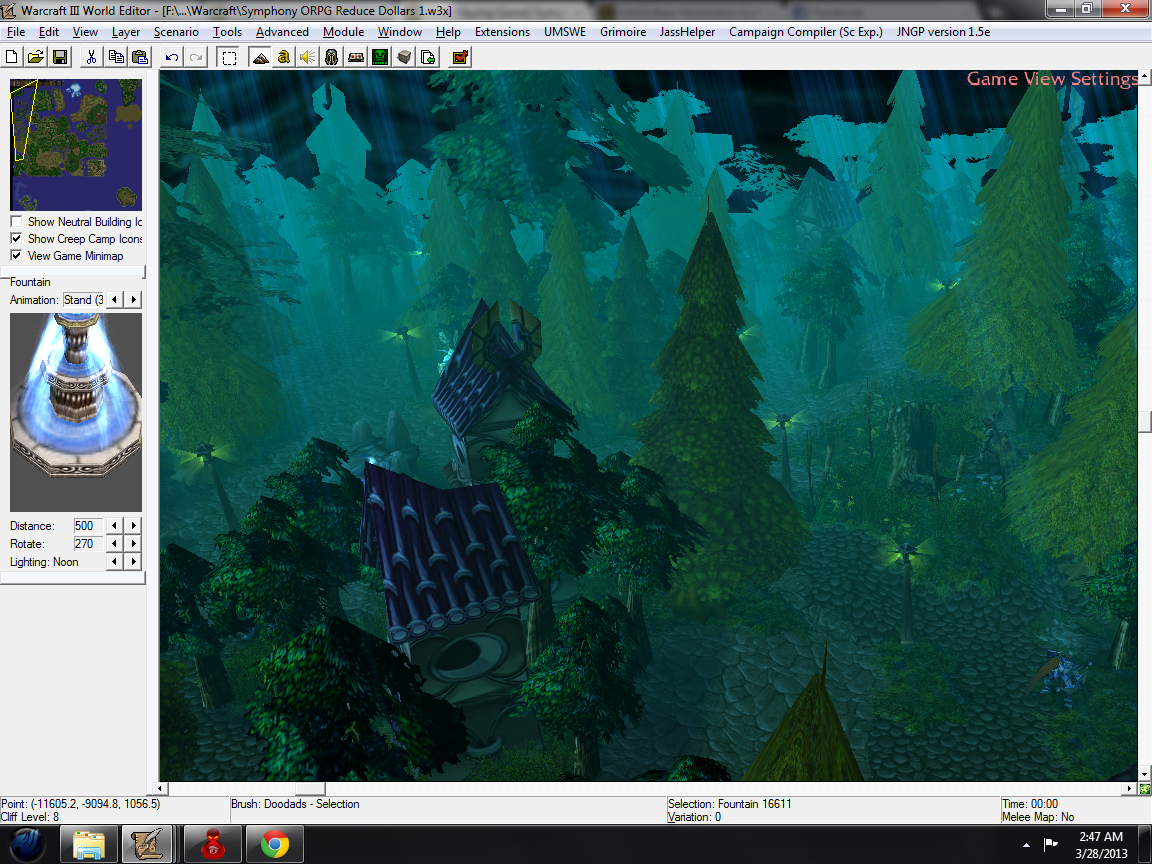Open the UMSWE menu
The width and height of the screenshot is (1152, 864).
pos(565,32)
